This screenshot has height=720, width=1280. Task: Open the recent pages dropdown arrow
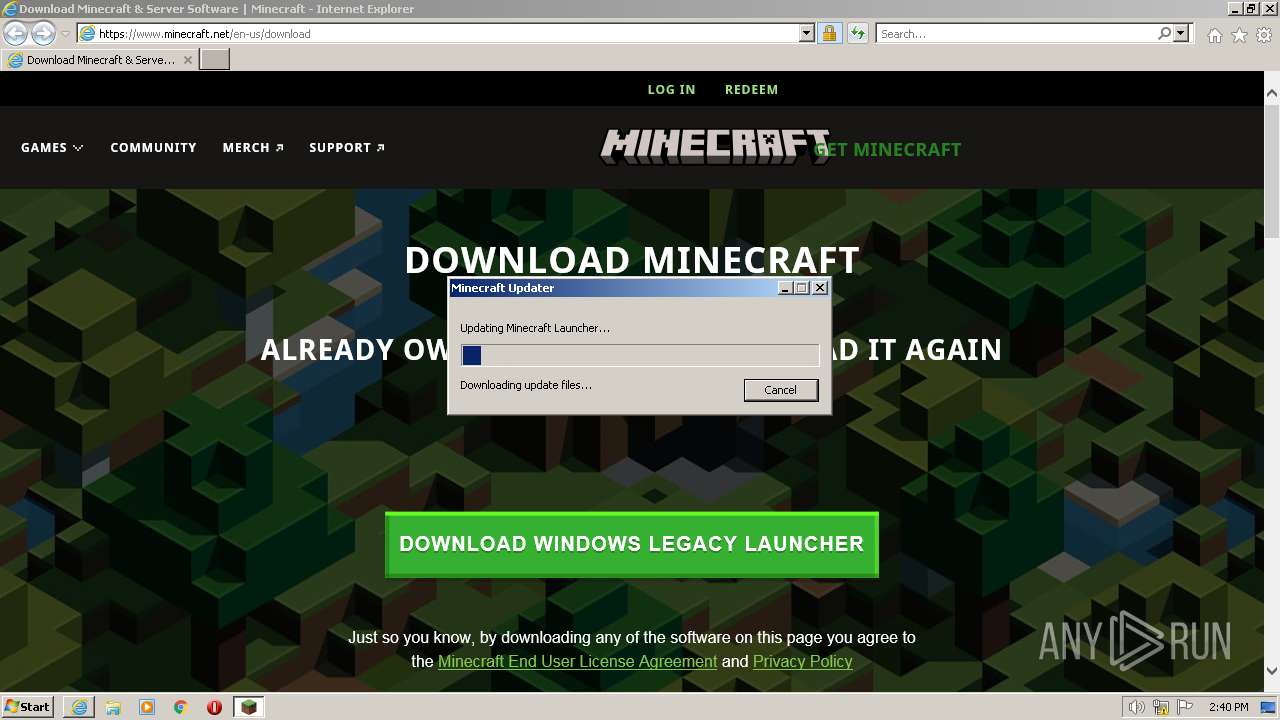coord(65,34)
